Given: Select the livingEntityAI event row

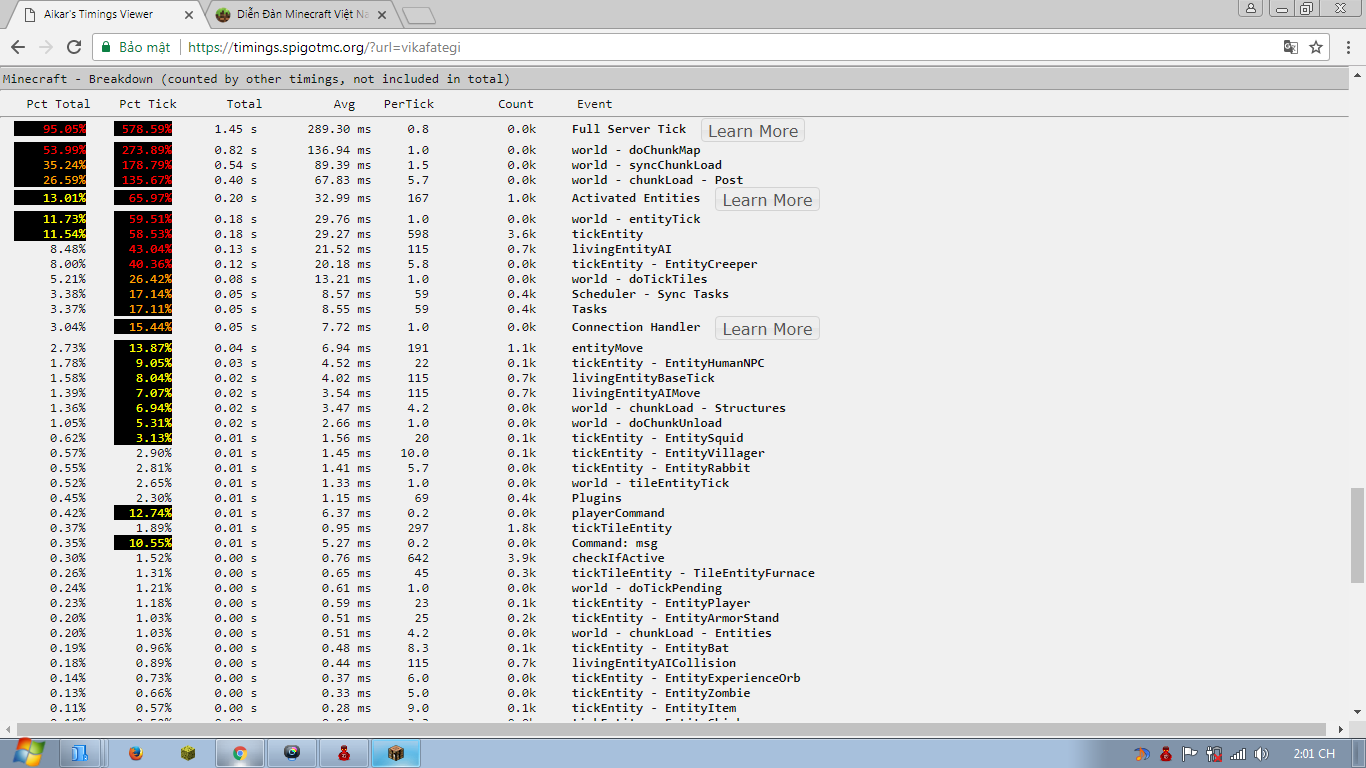Looking at the screenshot, I should pos(622,249).
